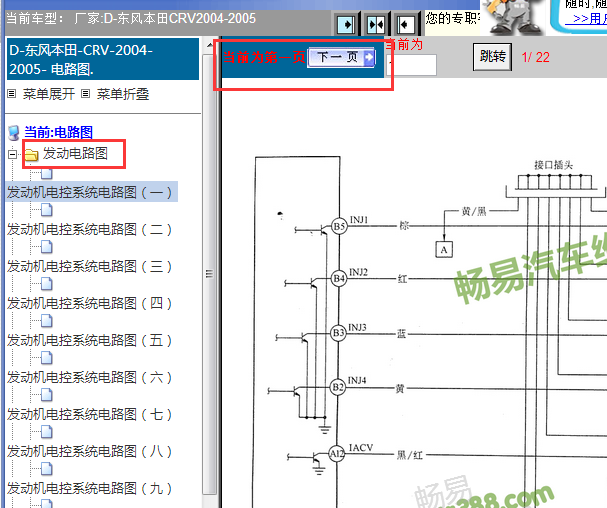The width and height of the screenshot is (607, 508).
Task: Click the 跳转 jump button
Action: (492, 57)
